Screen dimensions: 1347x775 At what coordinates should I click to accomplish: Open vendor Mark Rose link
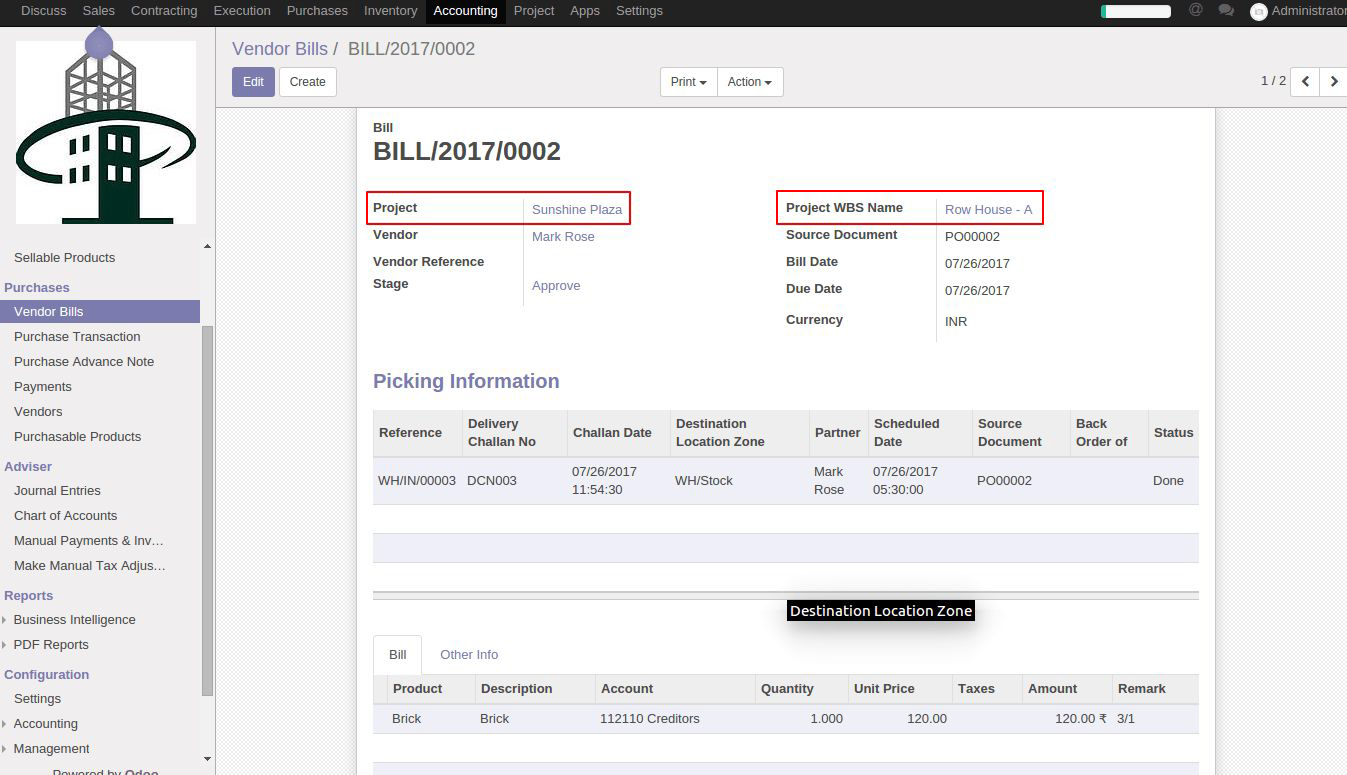(x=563, y=237)
